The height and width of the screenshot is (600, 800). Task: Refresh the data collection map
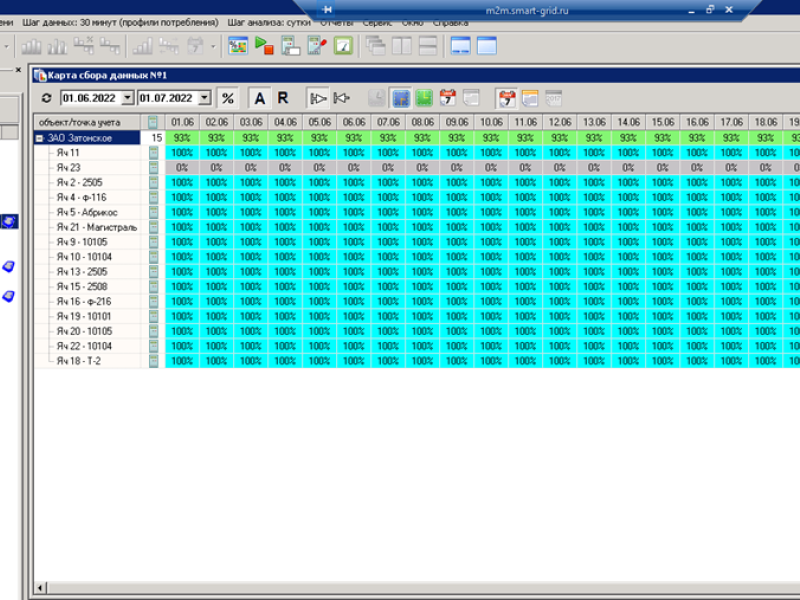(x=46, y=98)
